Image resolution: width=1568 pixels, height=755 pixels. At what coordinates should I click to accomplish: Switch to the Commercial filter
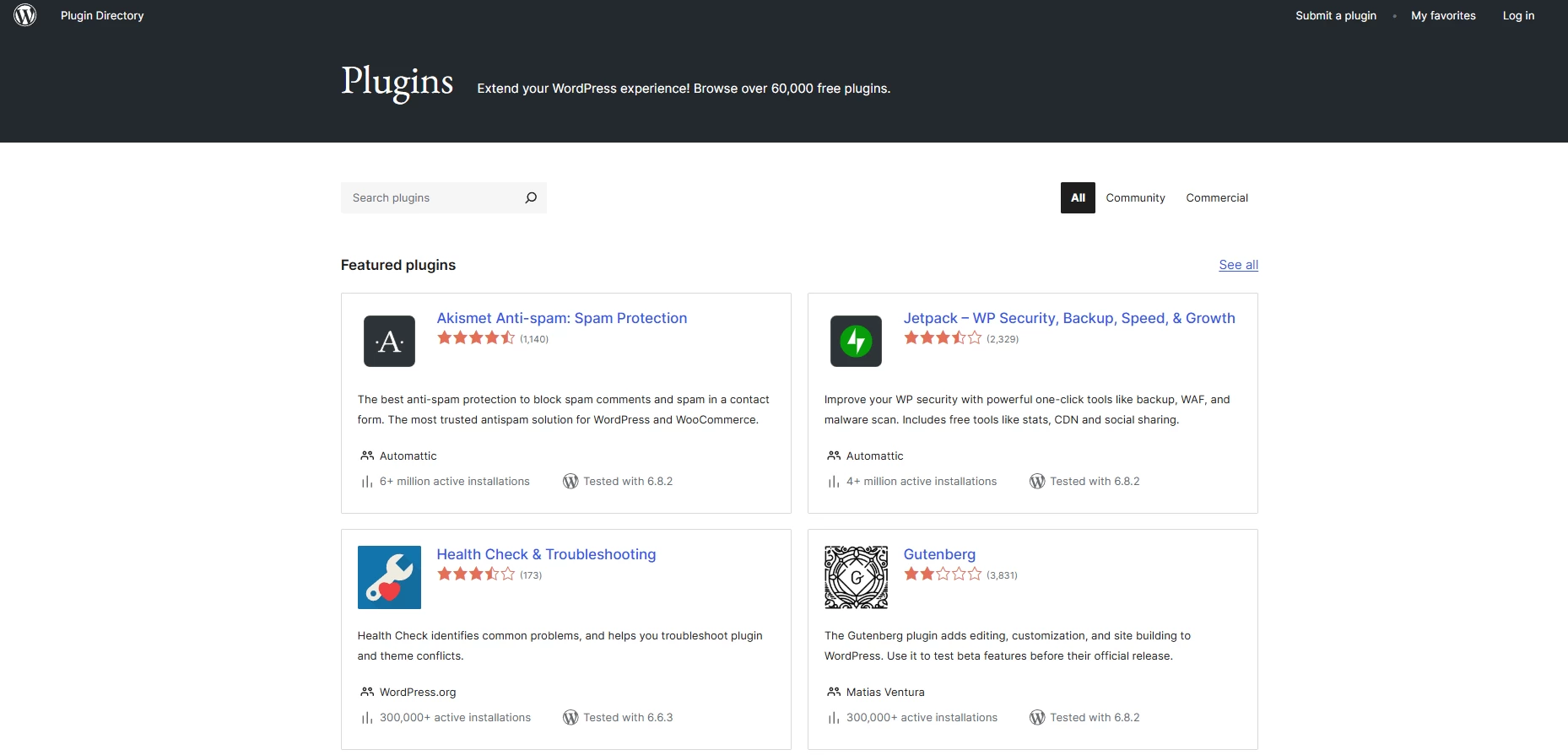pyautogui.click(x=1216, y=197)
